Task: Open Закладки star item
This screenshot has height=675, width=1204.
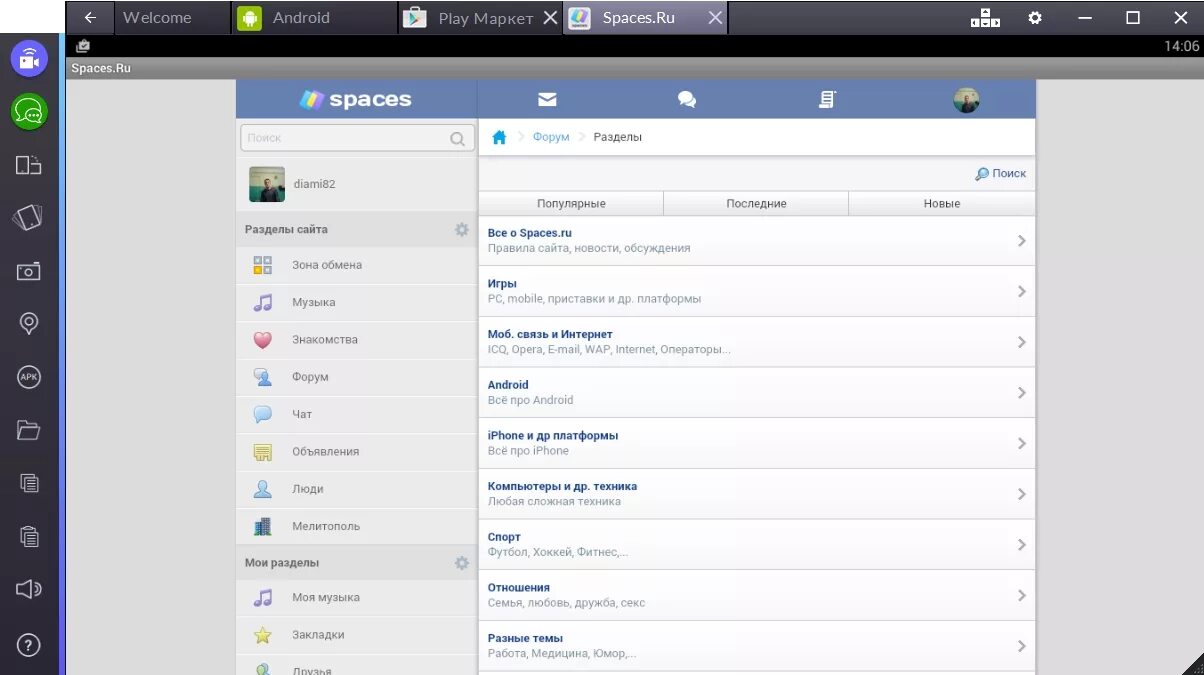Action: (x=356, y=635)
